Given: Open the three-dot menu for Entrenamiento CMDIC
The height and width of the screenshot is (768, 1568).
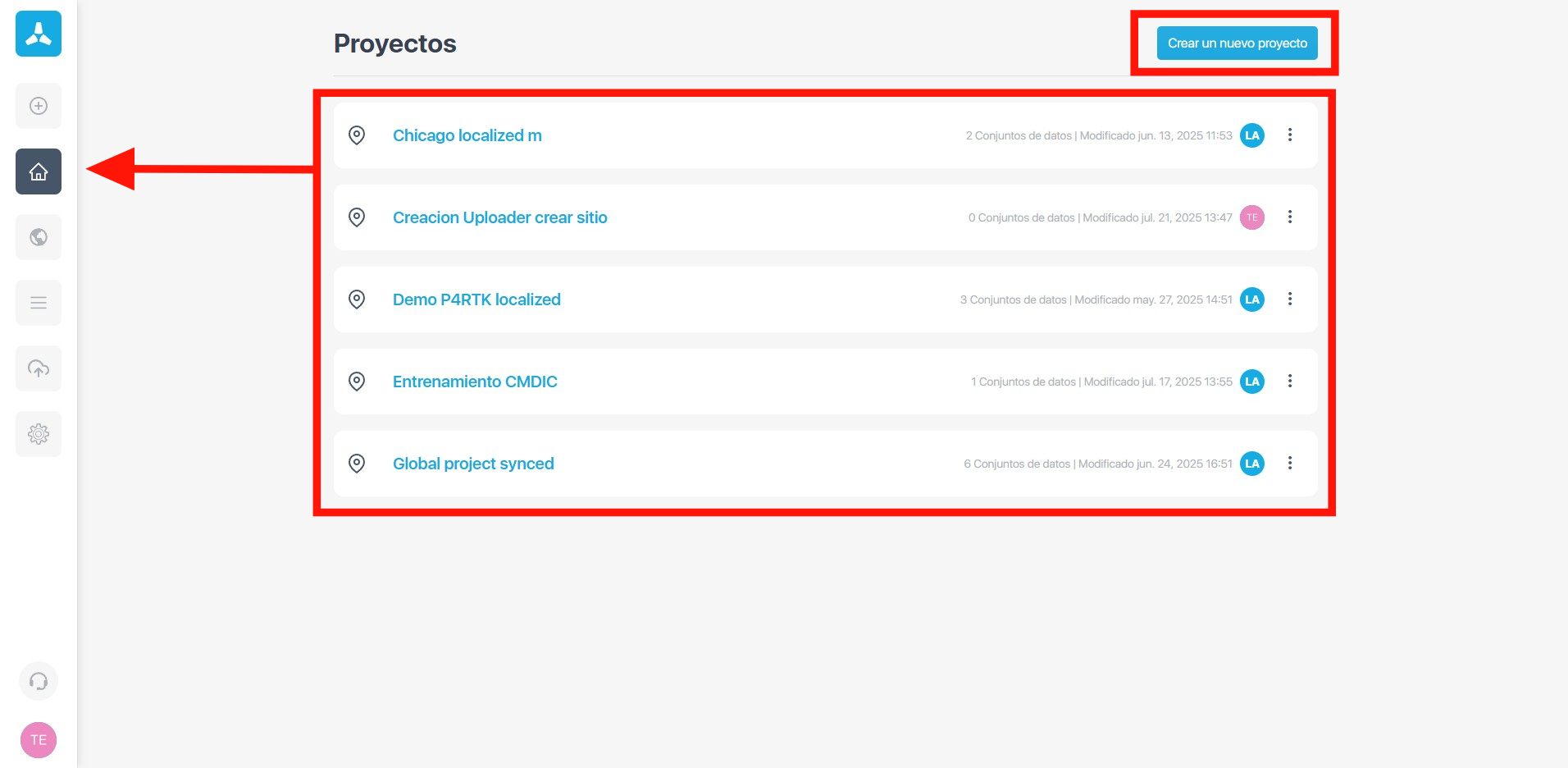Looking at the screenshot, I should click(x=1290, y=381).
